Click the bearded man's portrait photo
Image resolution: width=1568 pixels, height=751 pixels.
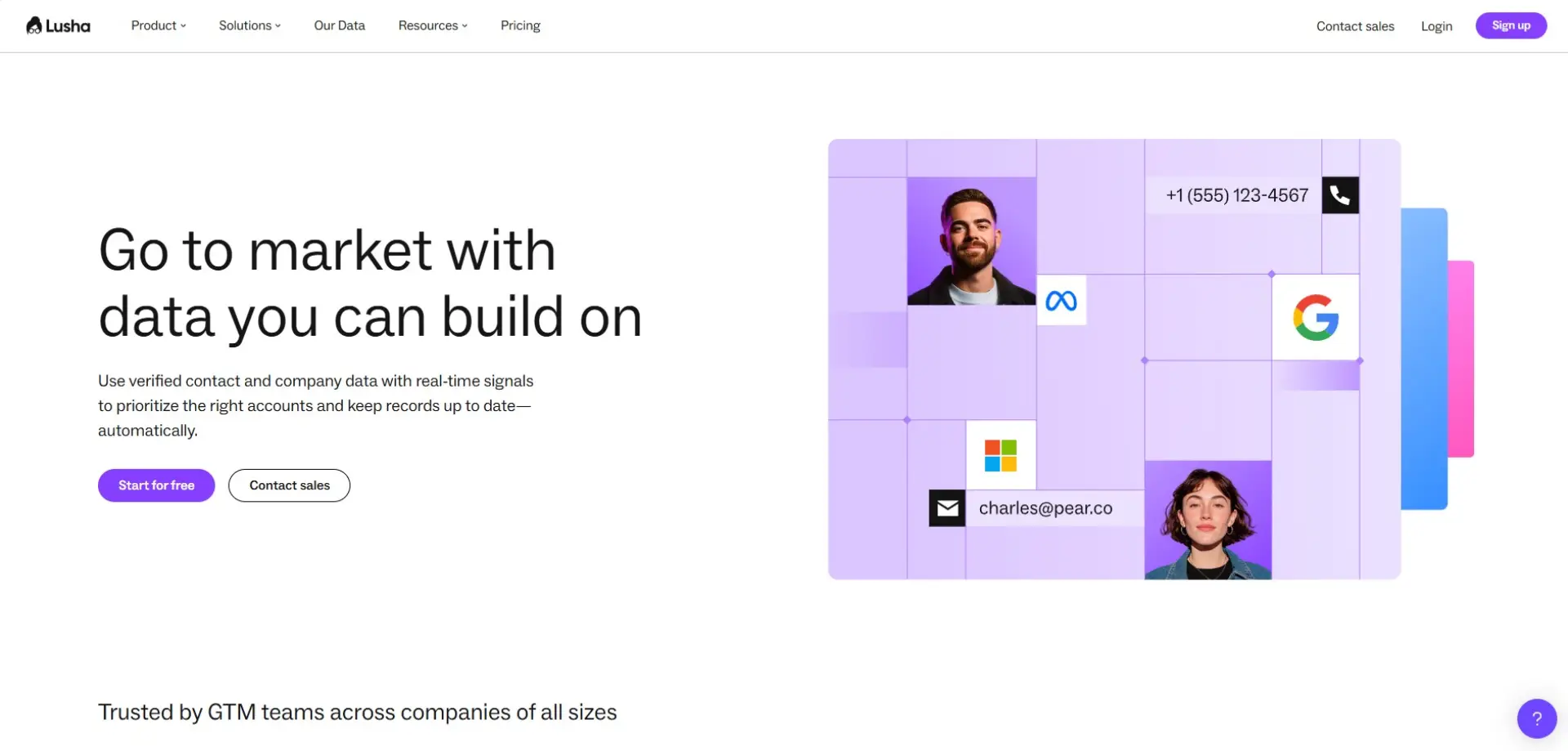click(972, 241)
